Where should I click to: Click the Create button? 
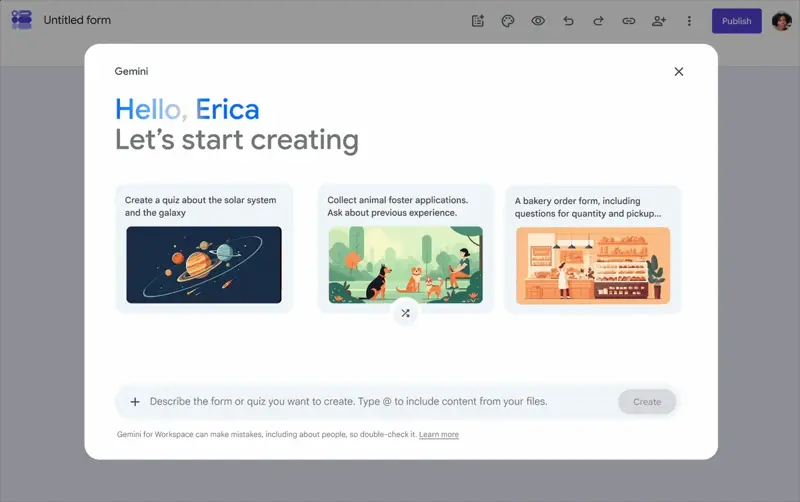[x=647, y=402]
